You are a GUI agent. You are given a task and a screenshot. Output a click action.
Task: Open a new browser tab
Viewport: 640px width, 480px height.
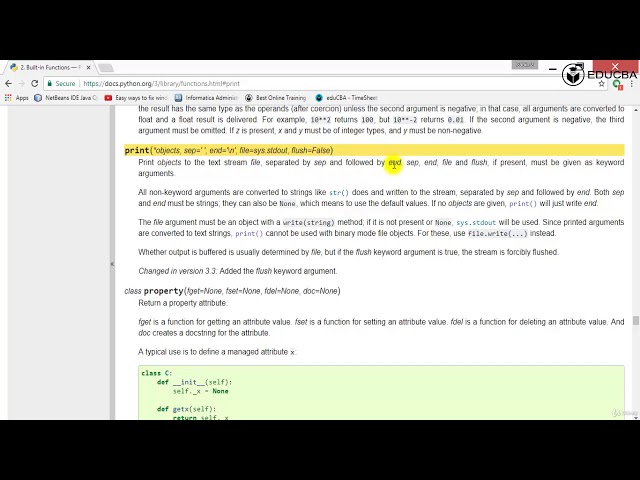[x=106, y=68]
